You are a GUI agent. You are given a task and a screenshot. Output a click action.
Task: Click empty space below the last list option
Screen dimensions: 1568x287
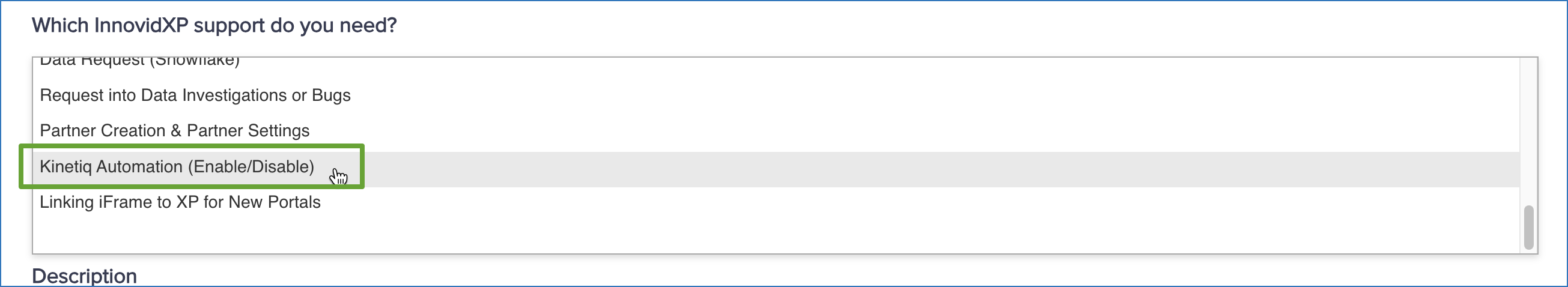tap(731, 234)
